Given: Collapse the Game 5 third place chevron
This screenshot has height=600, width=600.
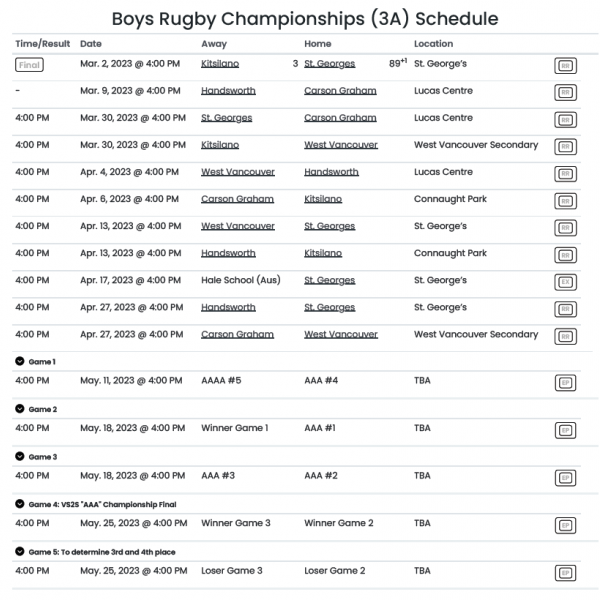Looking at the screenshot, I should coord(20,551).
